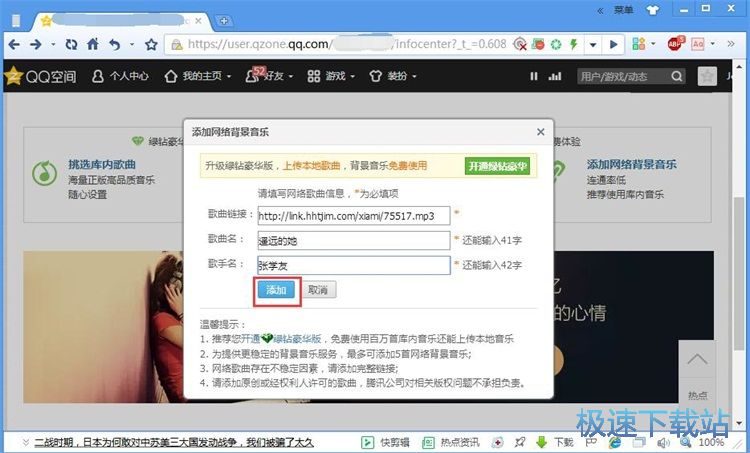Click 添加网络背景音乐 heading on the page

(x=631, y=165)
